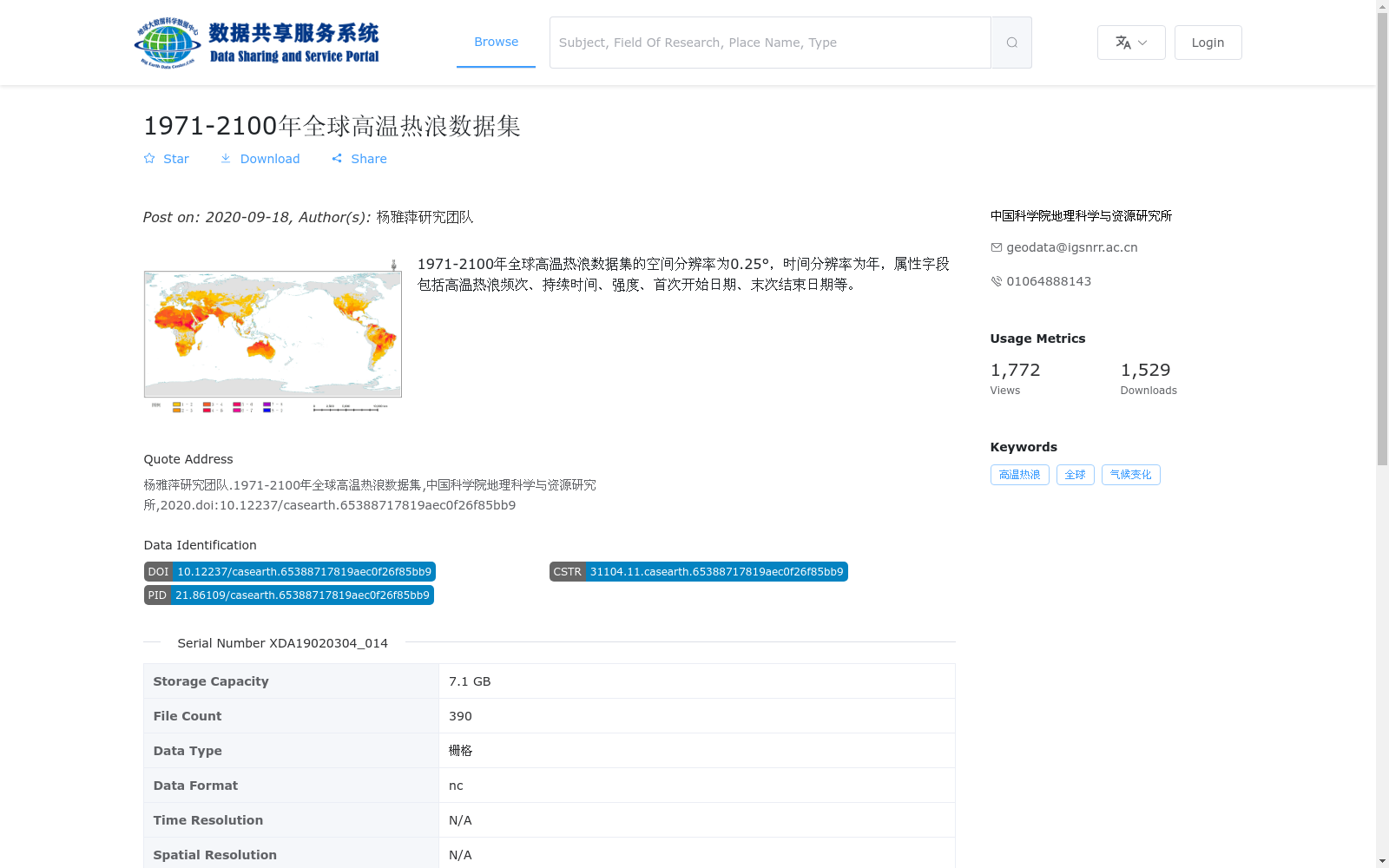Click the search magnifier icon button
Screen dimensions: 1389x868
(1011, 43)
